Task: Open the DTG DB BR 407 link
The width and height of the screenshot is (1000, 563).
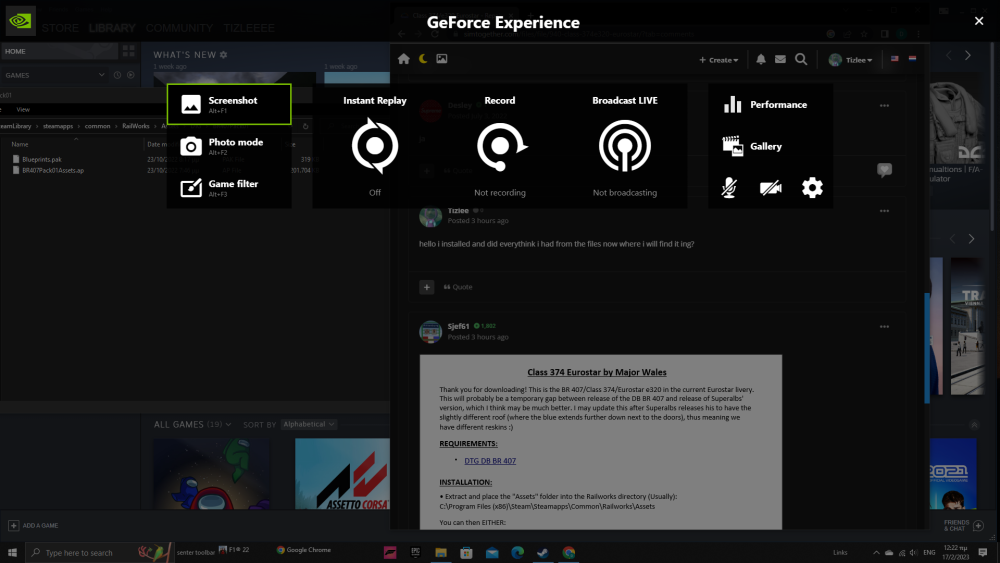Action: [490, 460]
